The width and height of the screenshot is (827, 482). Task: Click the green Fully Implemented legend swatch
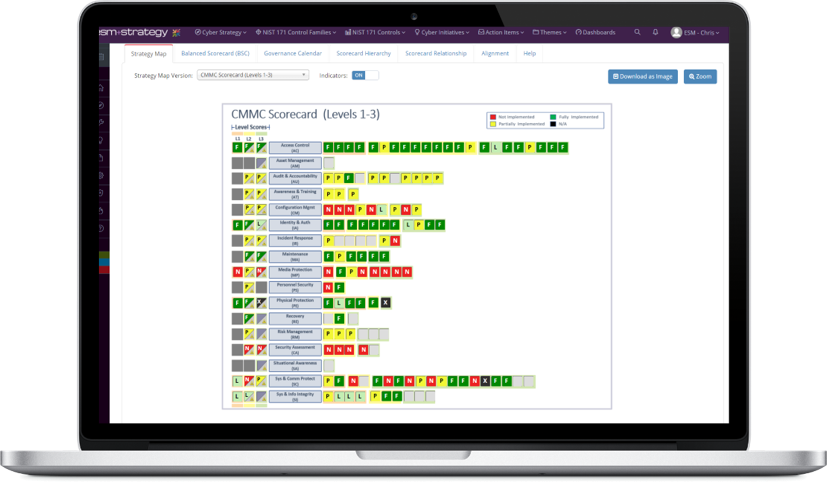pyautogui.click(x=553, y=117)
